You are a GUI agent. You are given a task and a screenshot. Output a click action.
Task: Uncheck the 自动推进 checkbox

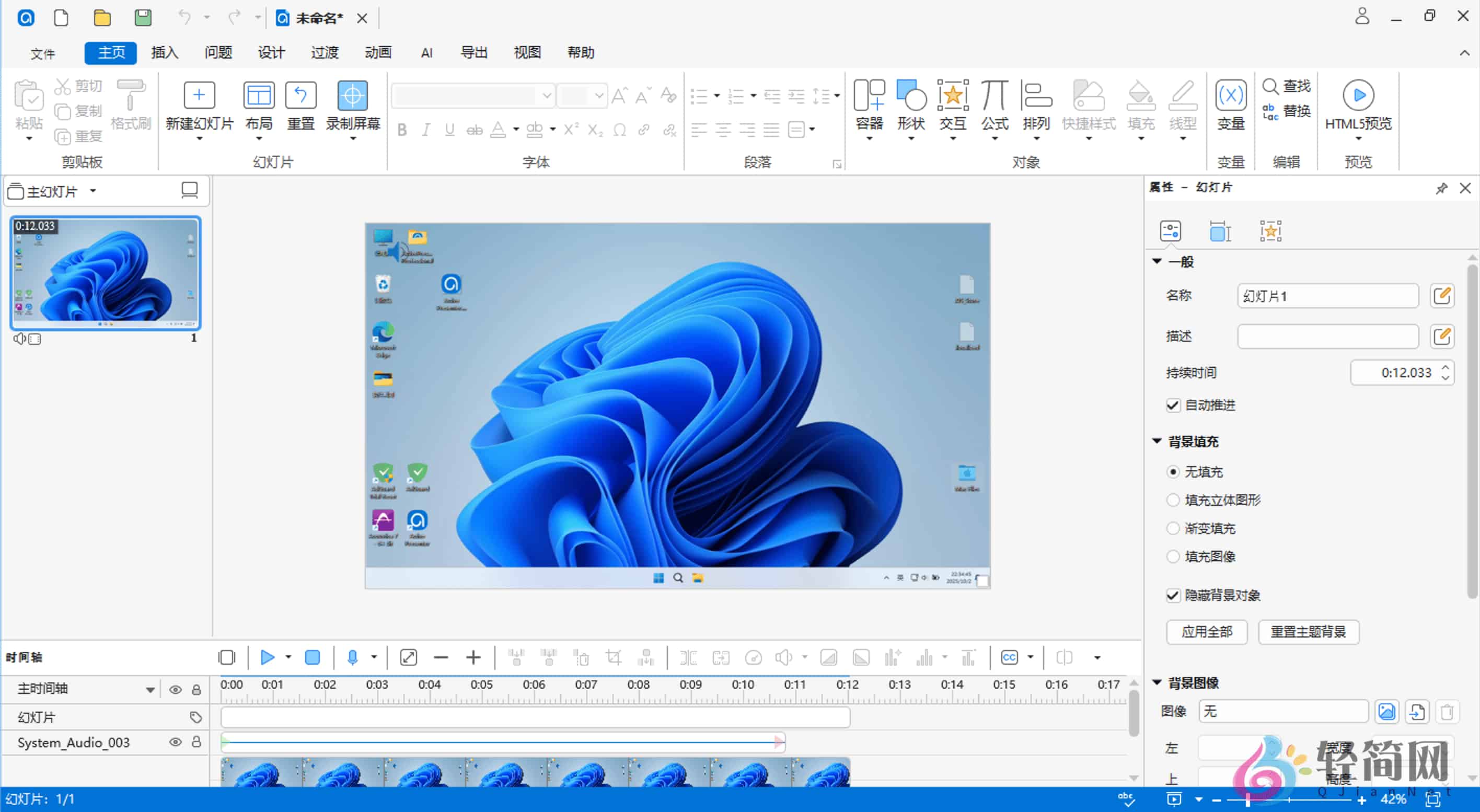[x=1173, y=405]
